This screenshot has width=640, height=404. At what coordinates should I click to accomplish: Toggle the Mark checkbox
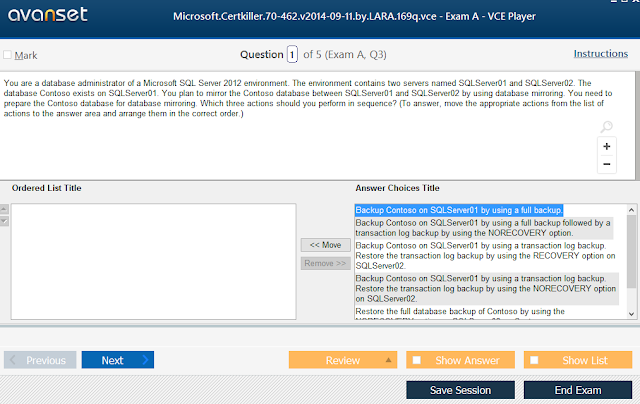[7, 55]
